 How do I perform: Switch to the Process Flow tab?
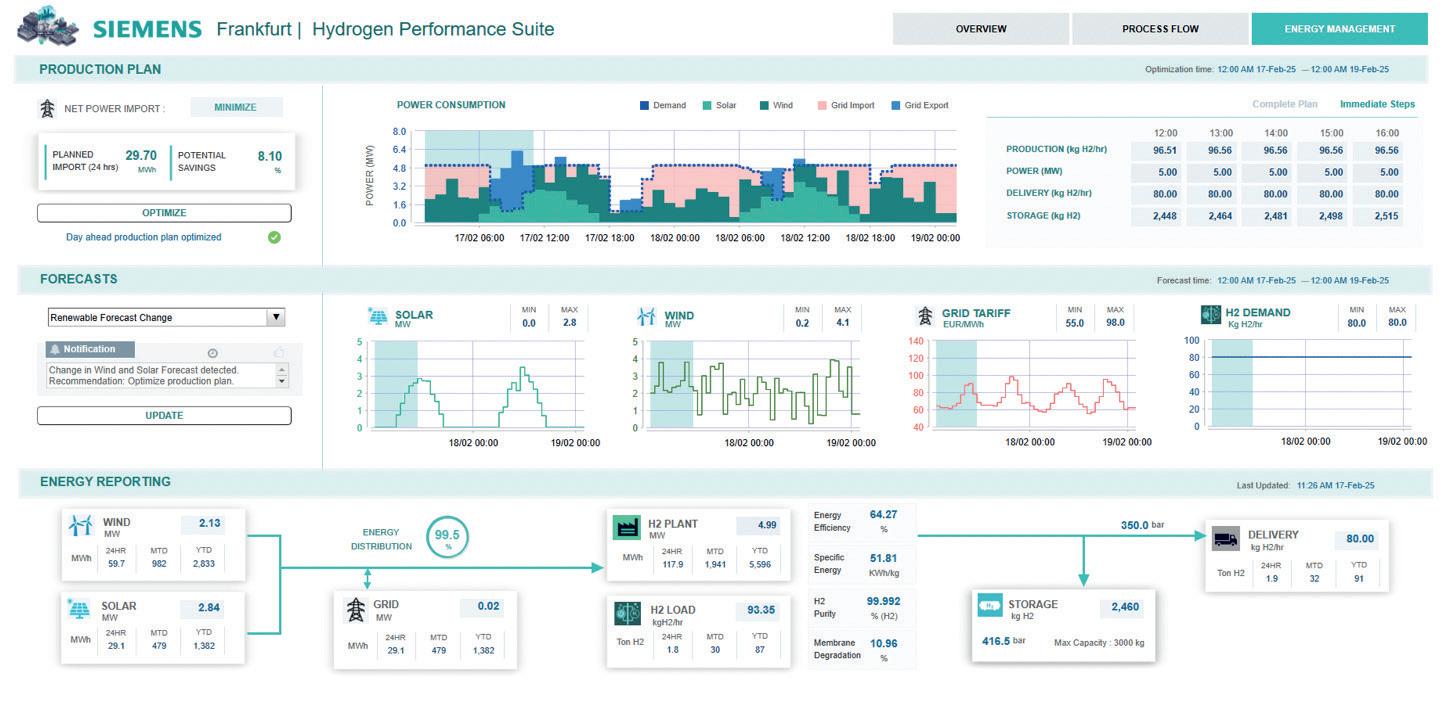[1160, 29]
